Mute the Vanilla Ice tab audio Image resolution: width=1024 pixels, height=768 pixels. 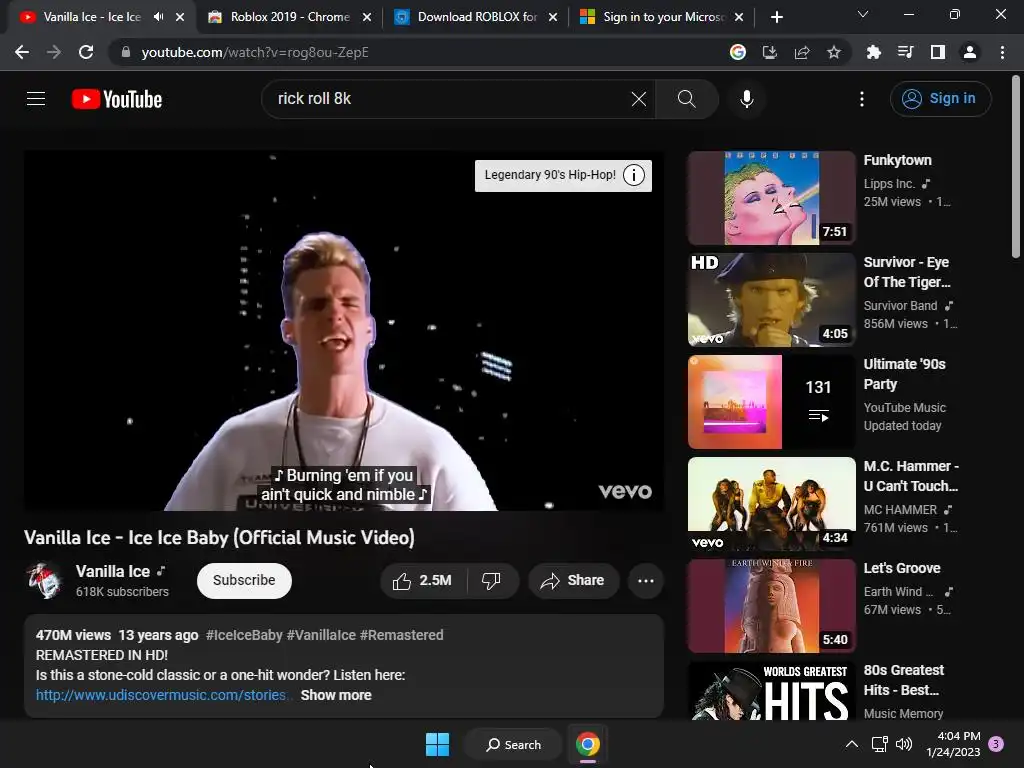pyautogui.click(x=159, y=17)
